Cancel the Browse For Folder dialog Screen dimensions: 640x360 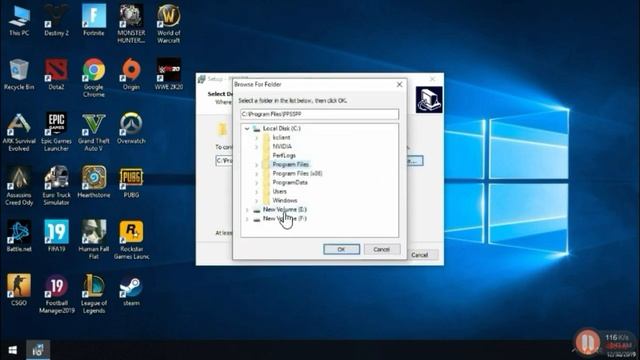coord(382,249)
